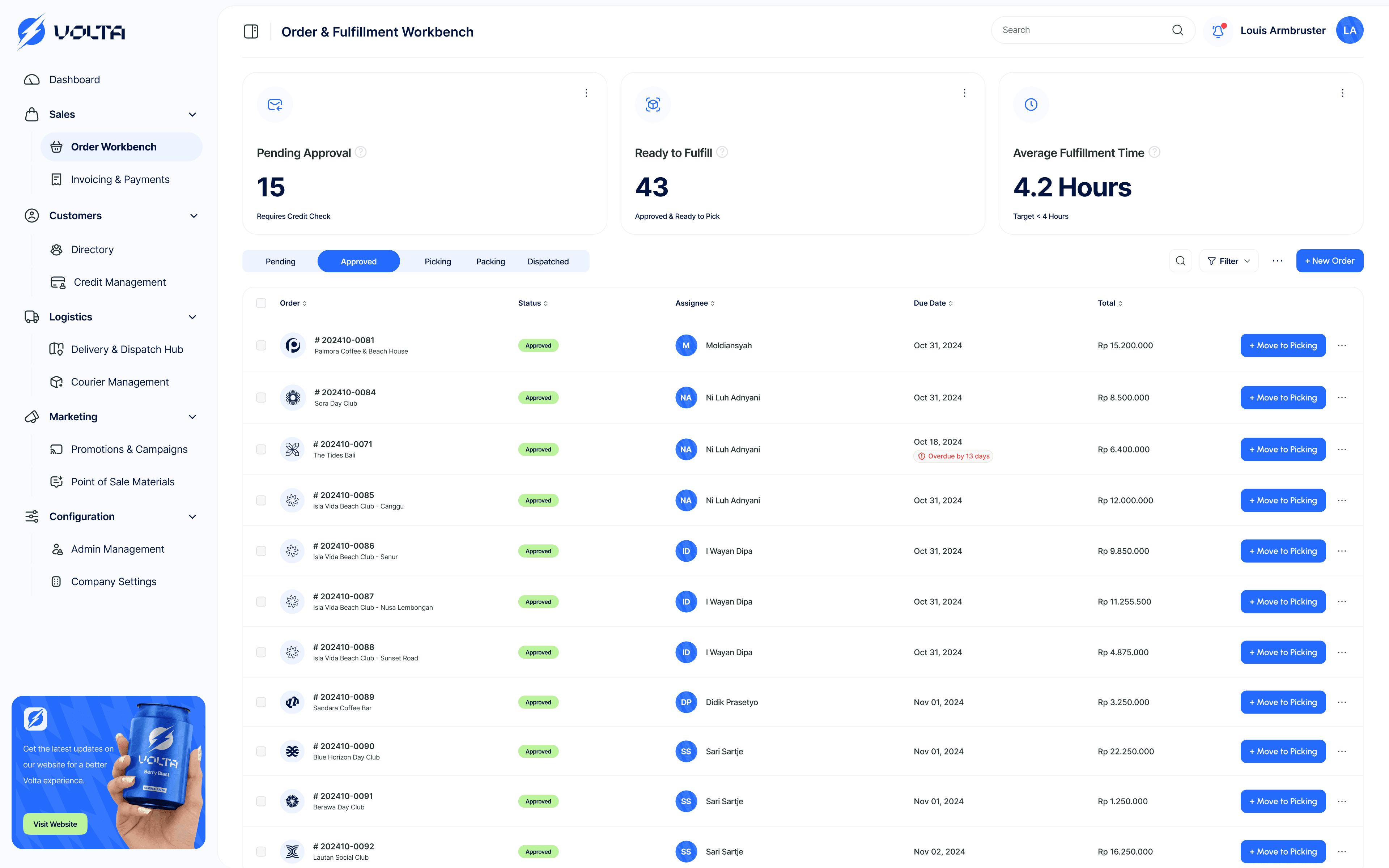Click the Ready to Fulfill help icon
The image size is (1389, 868).
722,152
